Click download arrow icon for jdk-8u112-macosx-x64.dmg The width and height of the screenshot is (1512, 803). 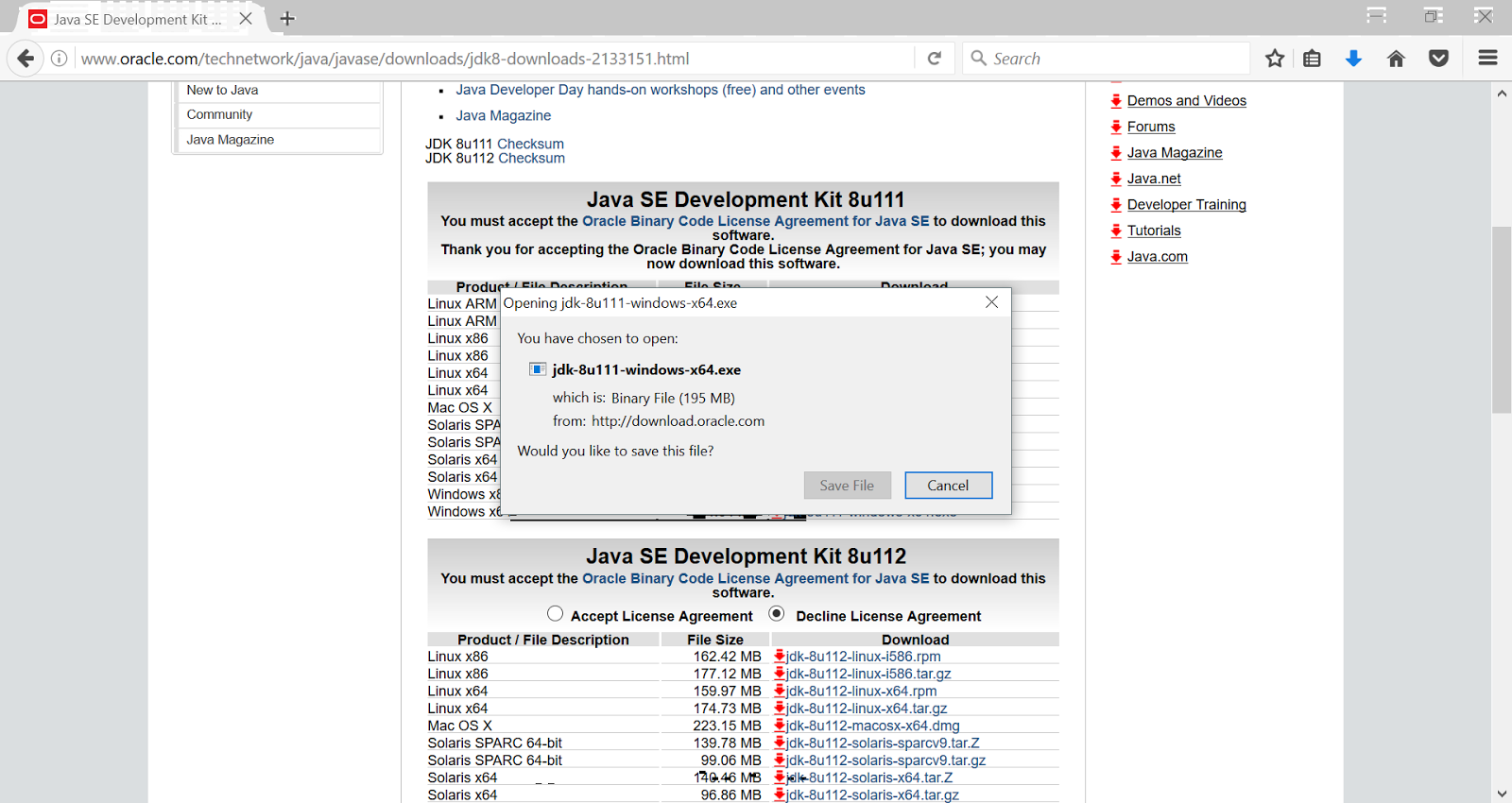pyautogui.click(x=780, y=726)
